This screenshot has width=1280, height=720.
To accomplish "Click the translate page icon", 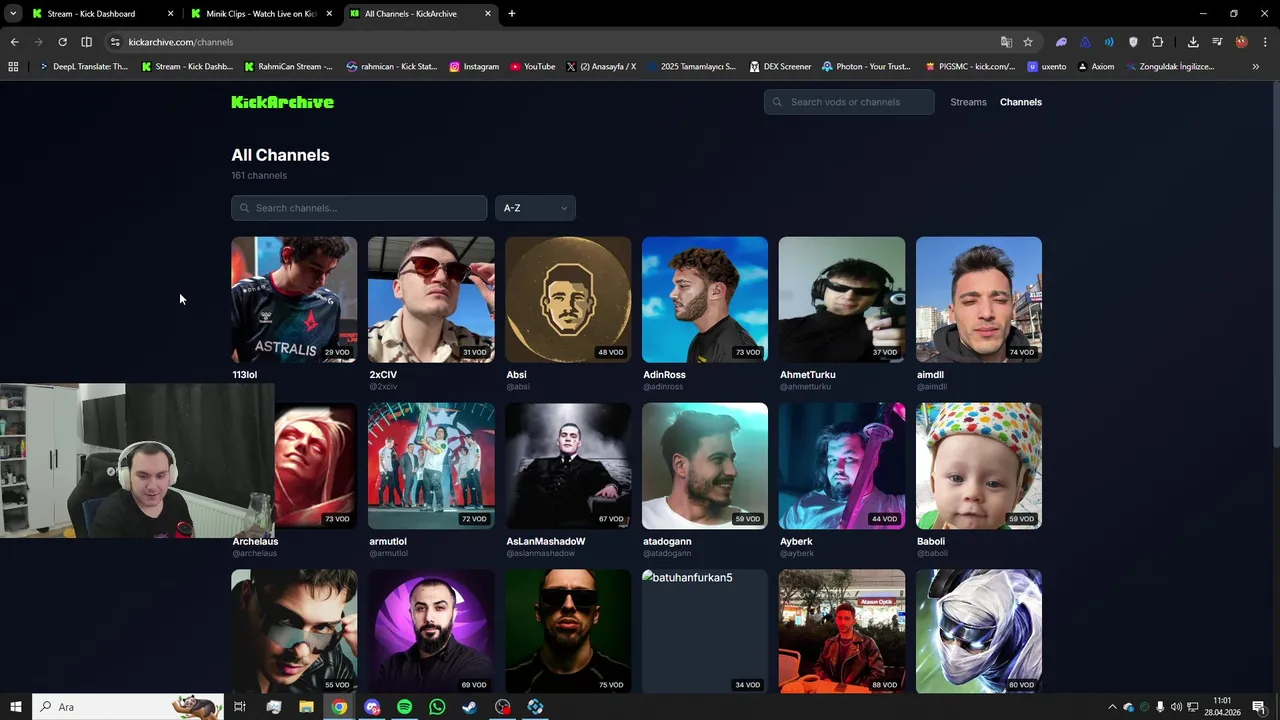I will pos(1006,42).
